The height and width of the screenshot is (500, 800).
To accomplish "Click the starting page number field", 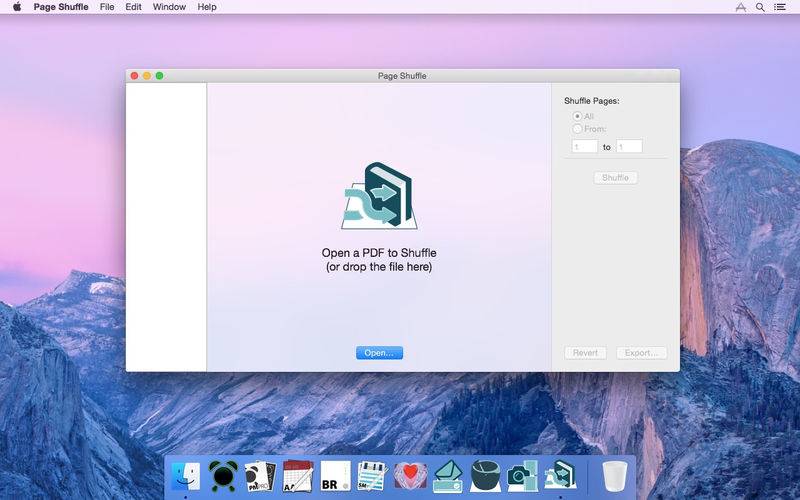I will coord(585,146).
